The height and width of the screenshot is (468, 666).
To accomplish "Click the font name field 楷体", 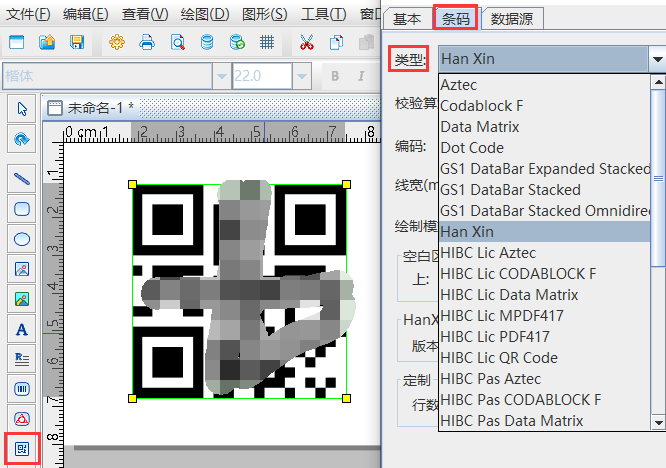I will pyautogui.click(x=107, y=76).
